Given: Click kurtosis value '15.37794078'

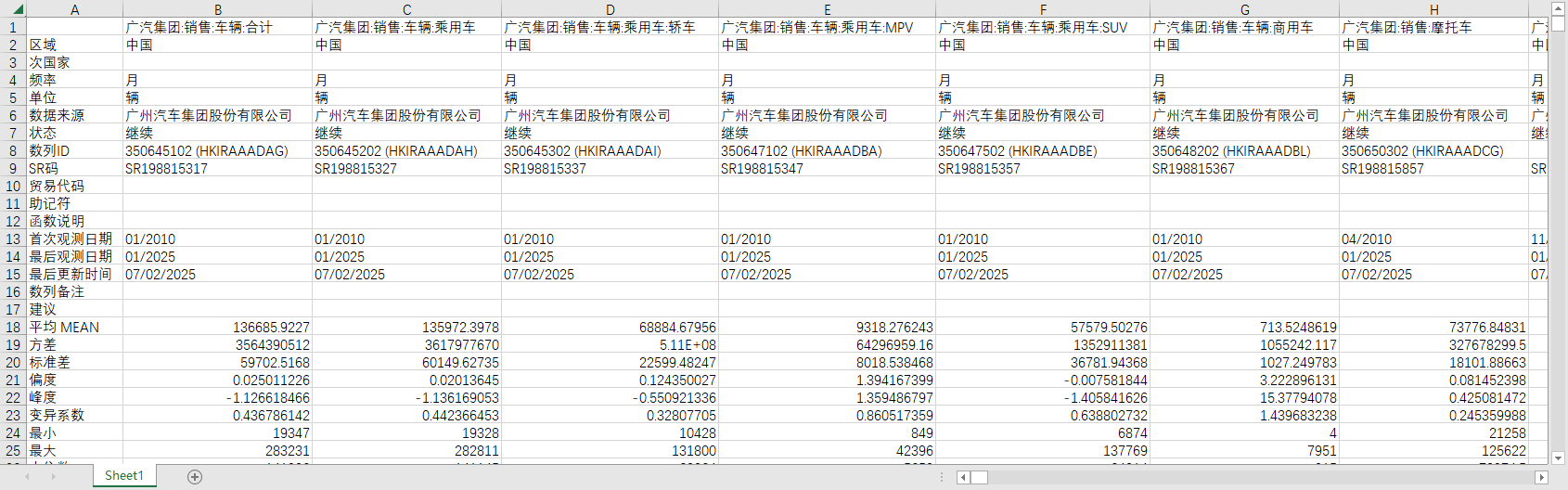Looking at the screenshot, I should (x=1244, y=397).
